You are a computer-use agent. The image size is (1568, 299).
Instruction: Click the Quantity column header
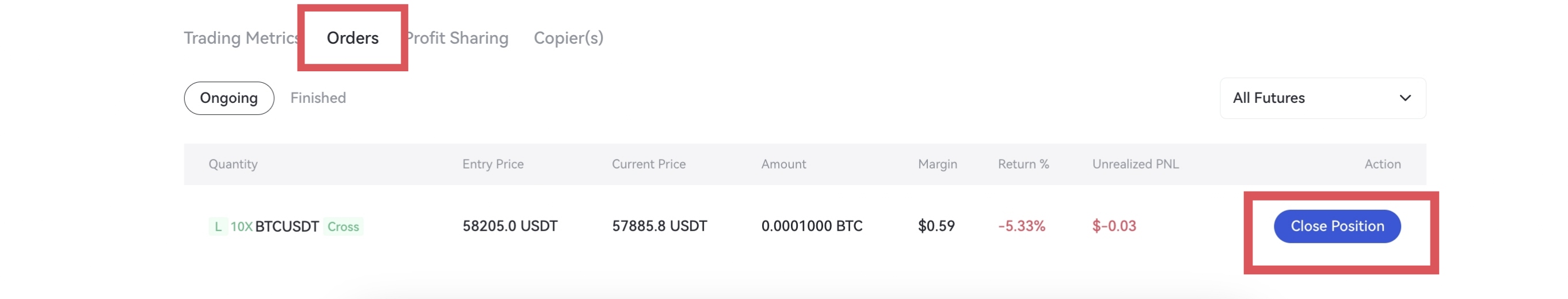tap(233, 164)
